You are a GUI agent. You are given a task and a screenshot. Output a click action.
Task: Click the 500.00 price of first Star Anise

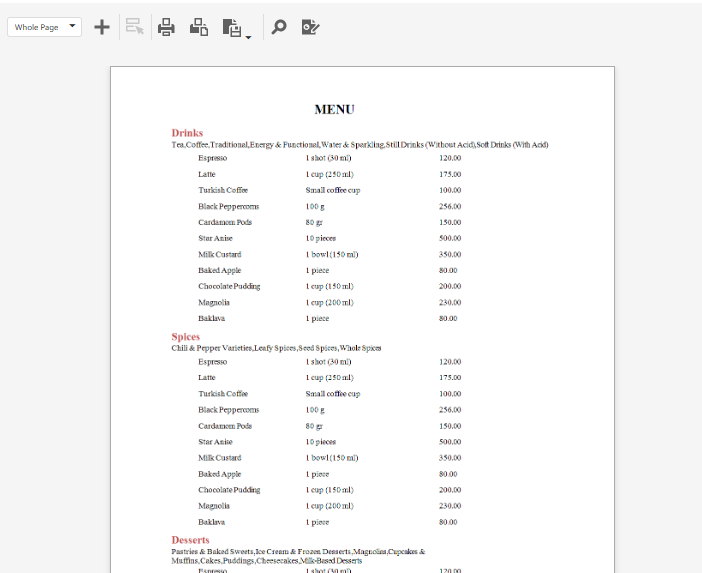(x=450, y=238)
